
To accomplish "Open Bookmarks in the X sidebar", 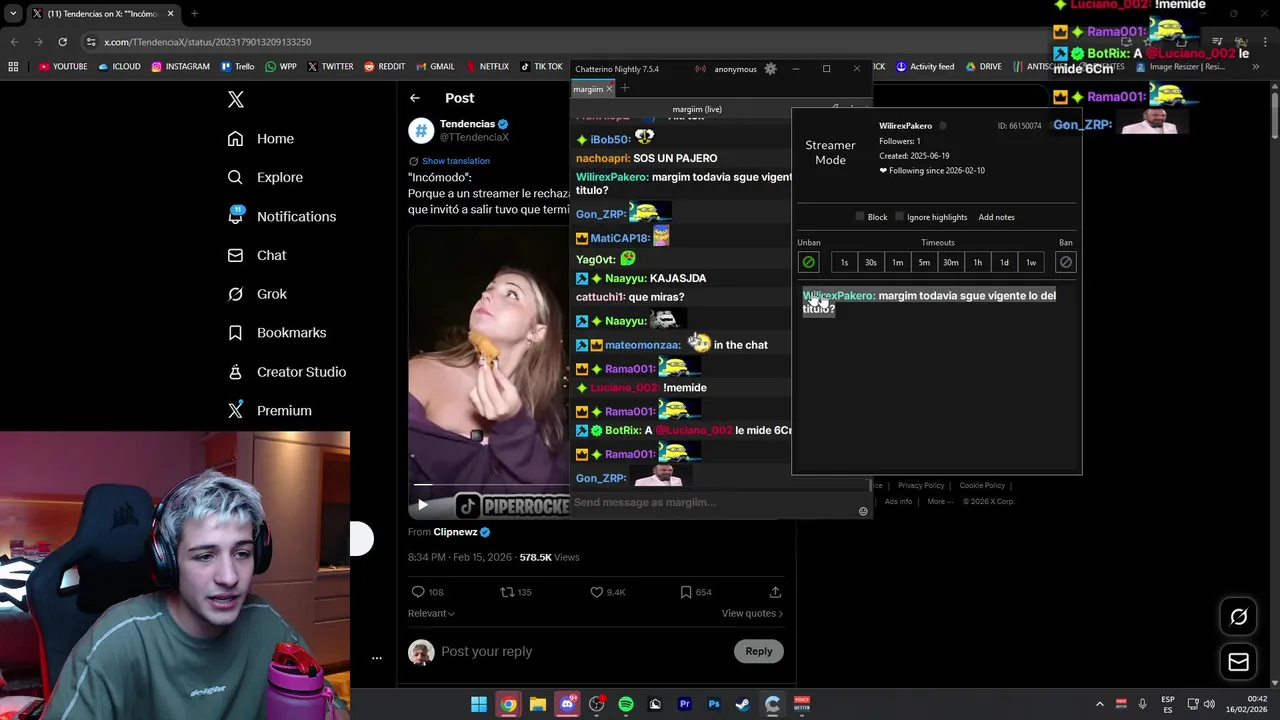I will pyautogui.click(x=276, y=332).
